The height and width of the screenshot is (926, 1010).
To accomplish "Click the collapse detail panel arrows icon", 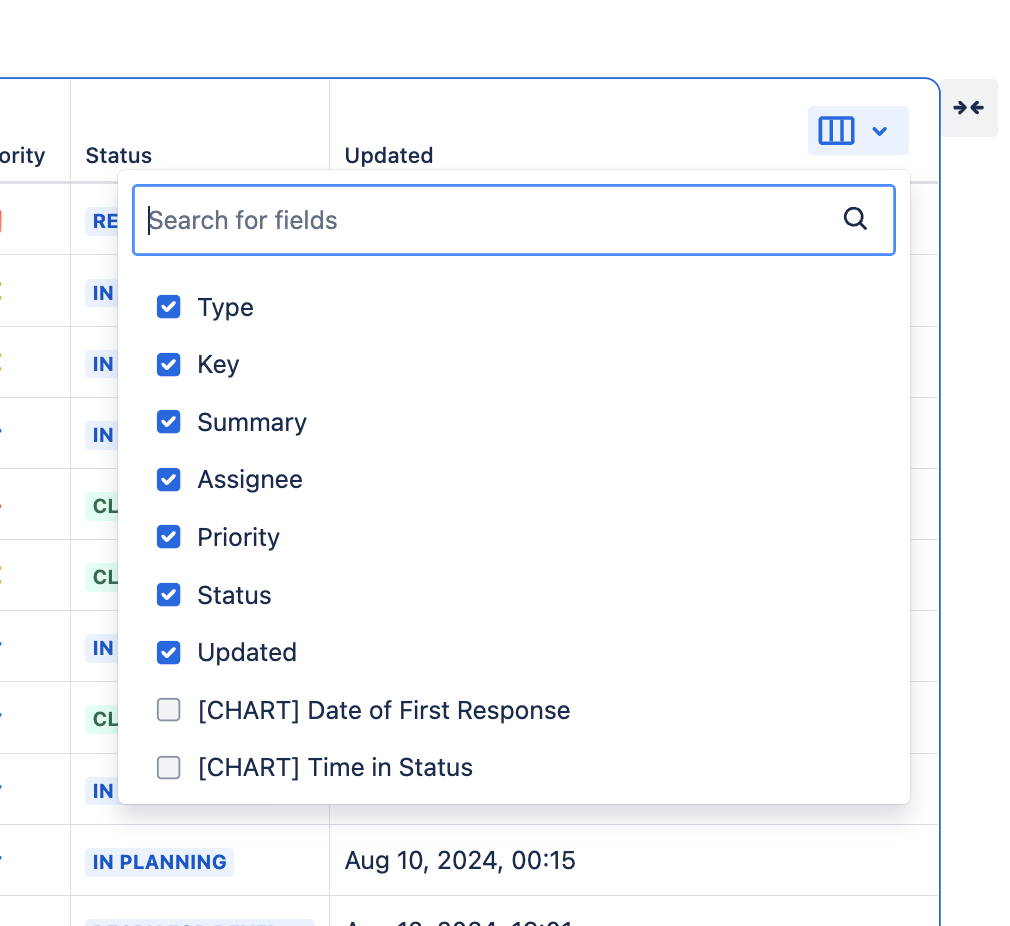I will 969,107.
